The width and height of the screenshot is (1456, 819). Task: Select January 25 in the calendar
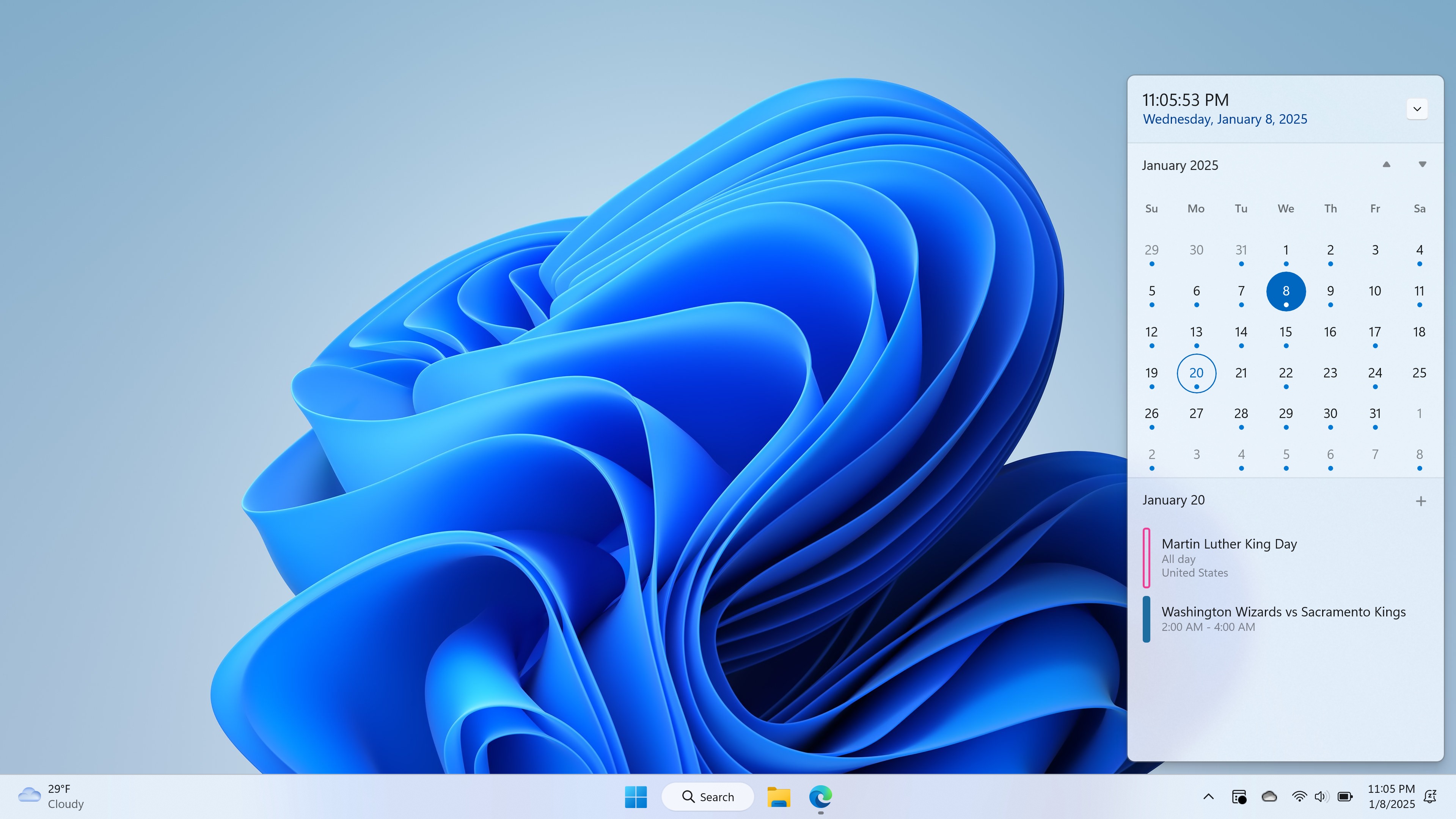[1419, 373]
